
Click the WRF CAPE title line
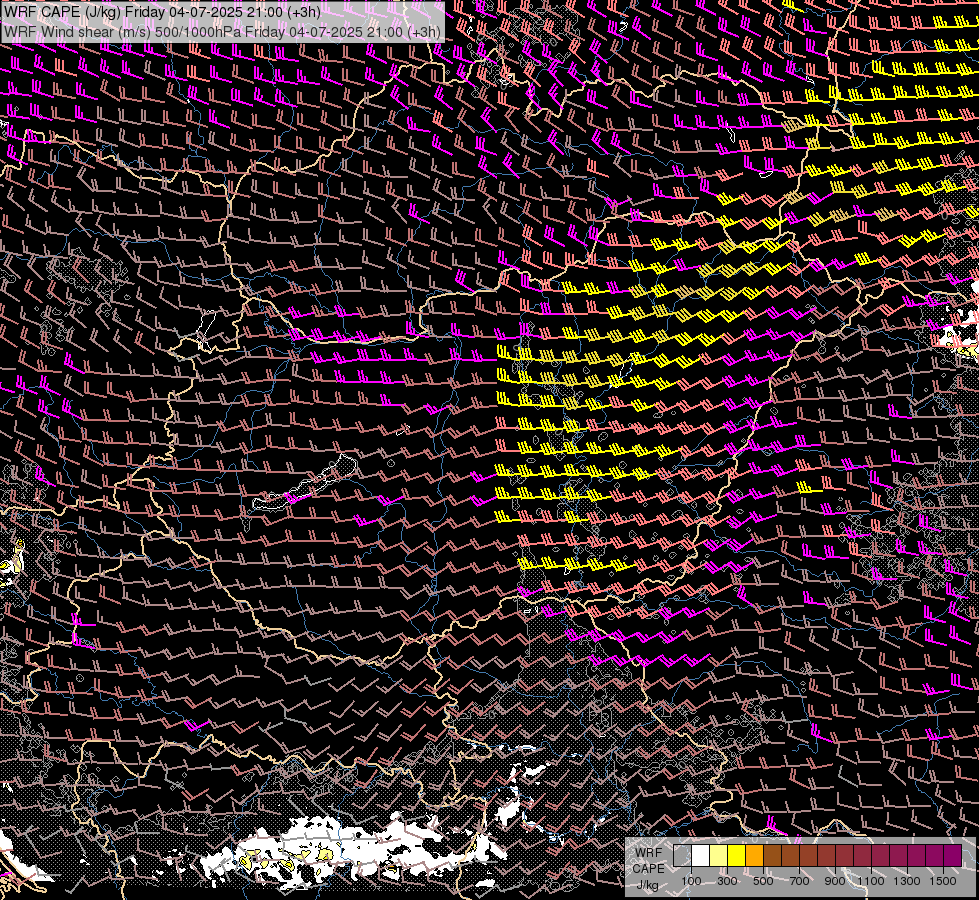(162, 12)
